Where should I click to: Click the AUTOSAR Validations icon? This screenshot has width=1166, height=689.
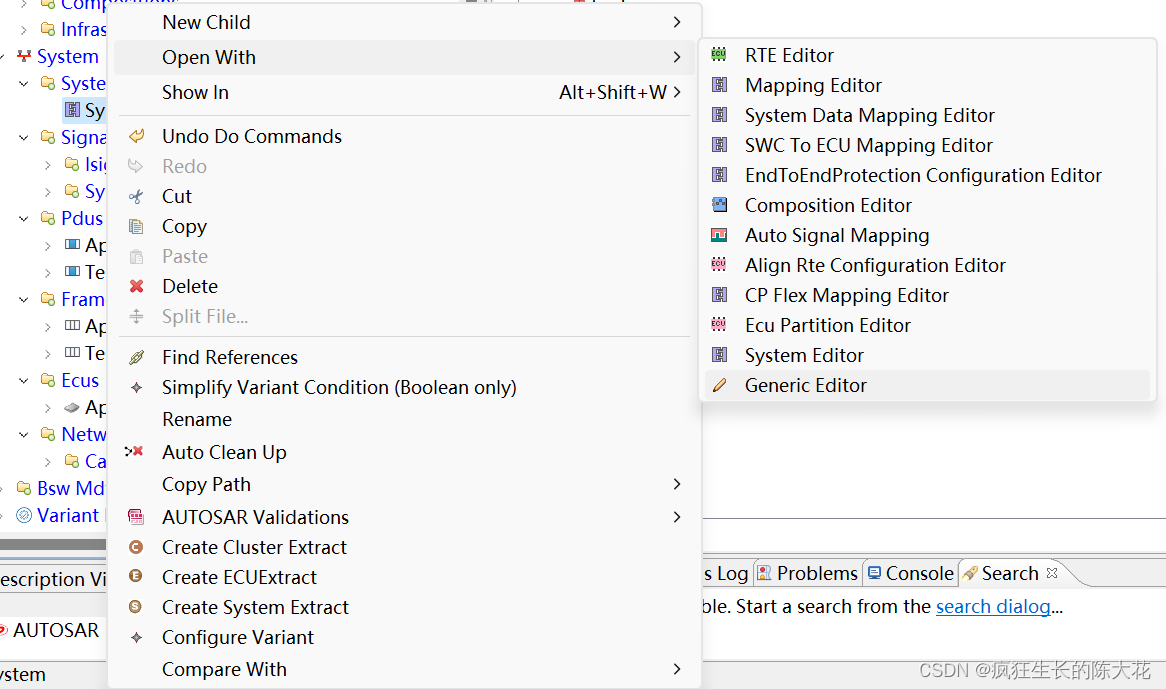click(x=137, y=517)
